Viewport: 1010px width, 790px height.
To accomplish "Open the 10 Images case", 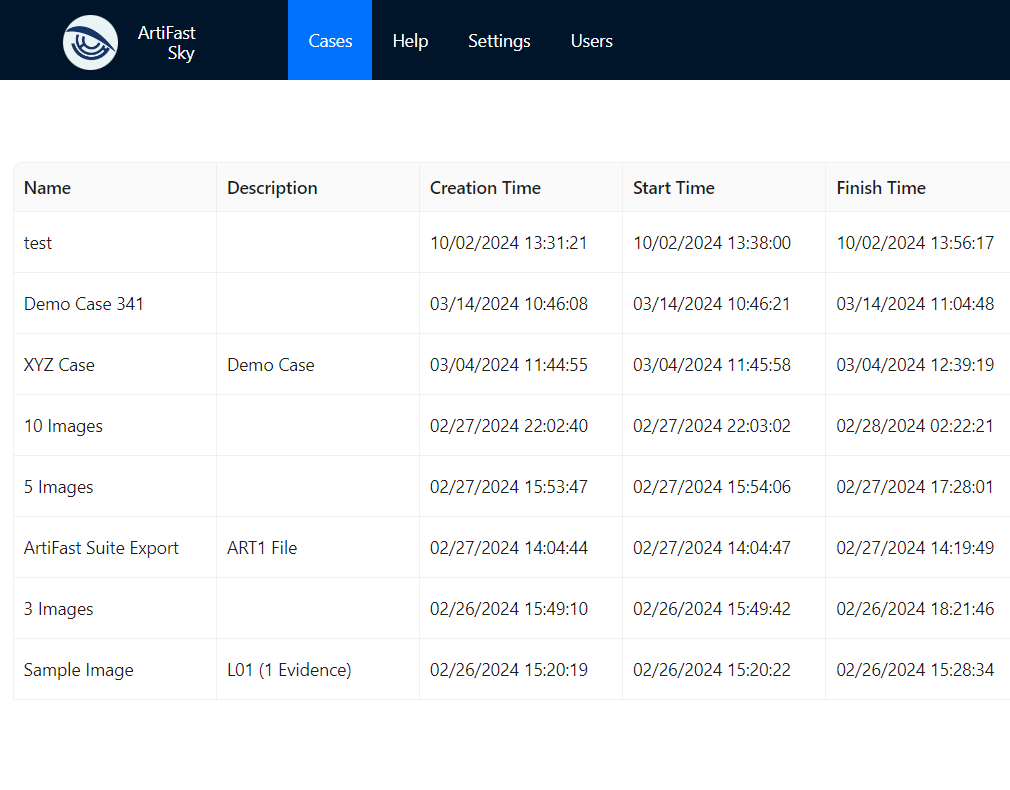I will point(63,426).
